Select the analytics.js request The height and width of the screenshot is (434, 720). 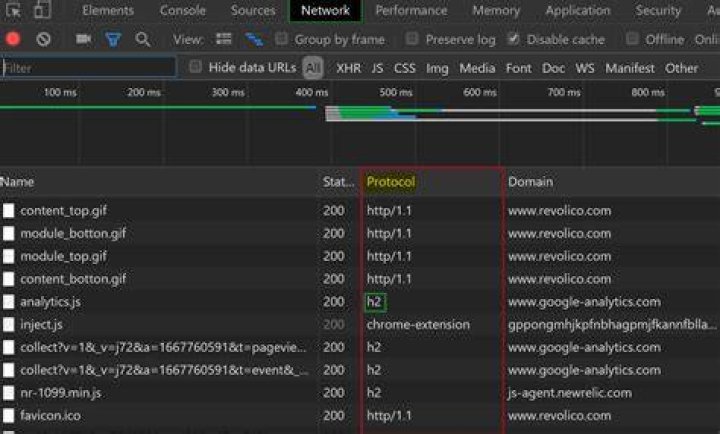click(360, 302)
